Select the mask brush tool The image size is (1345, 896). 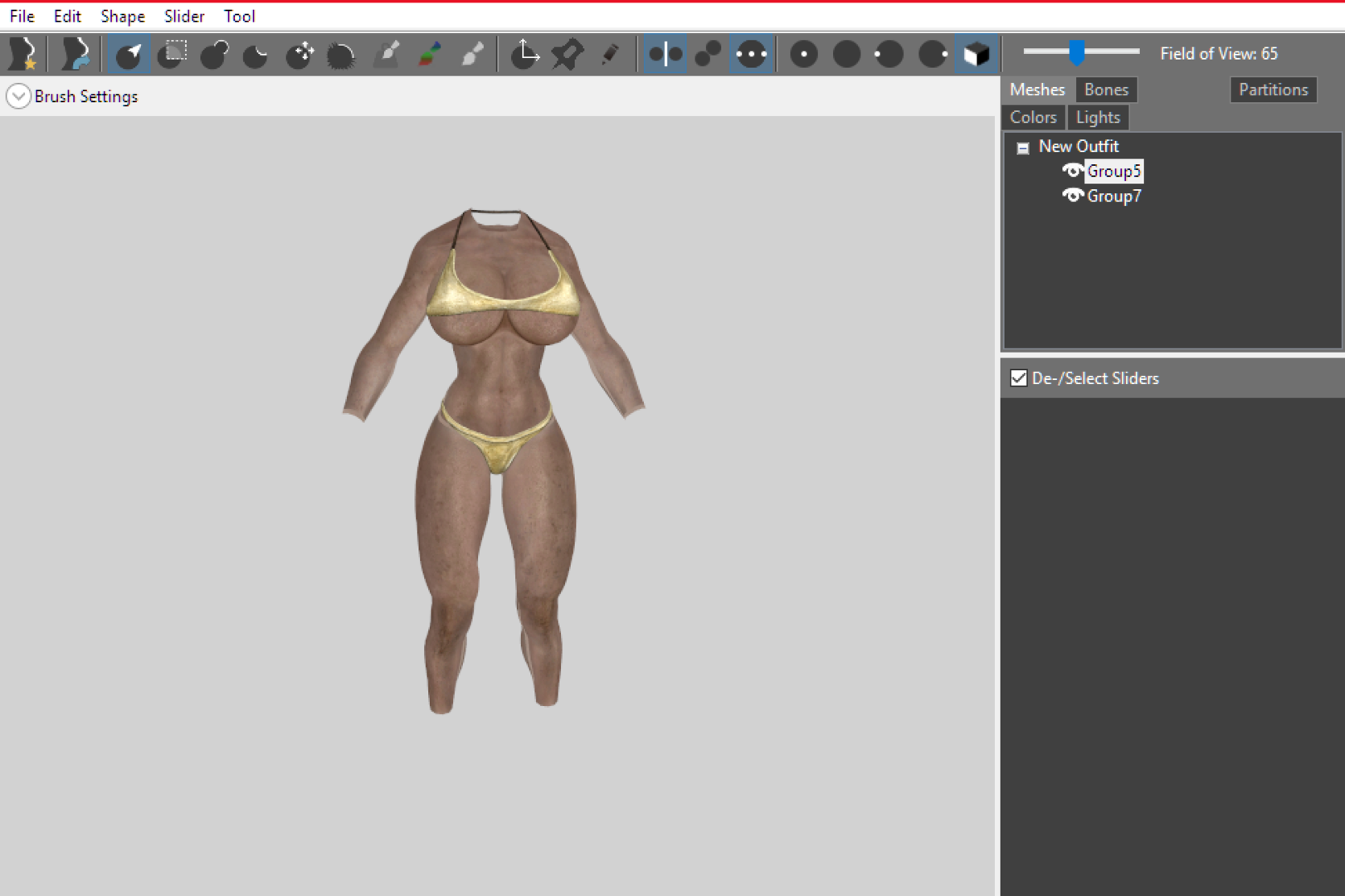pyautogui.click(x=172, y=54)
